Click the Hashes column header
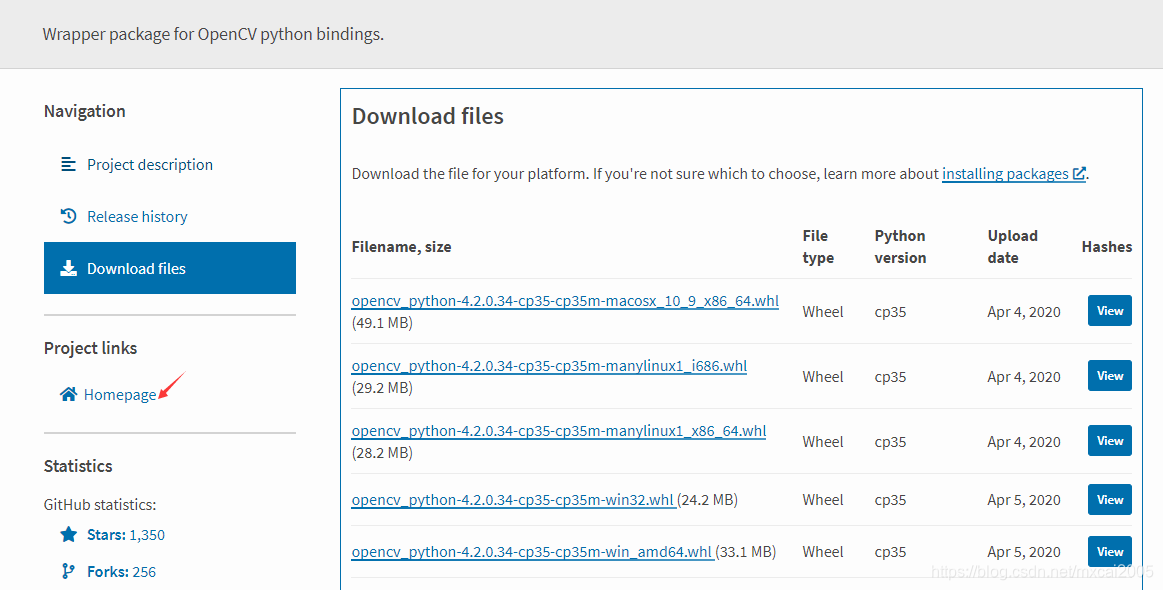The height and width of the screenshot is (590, 1163). tap(1107, 246)
